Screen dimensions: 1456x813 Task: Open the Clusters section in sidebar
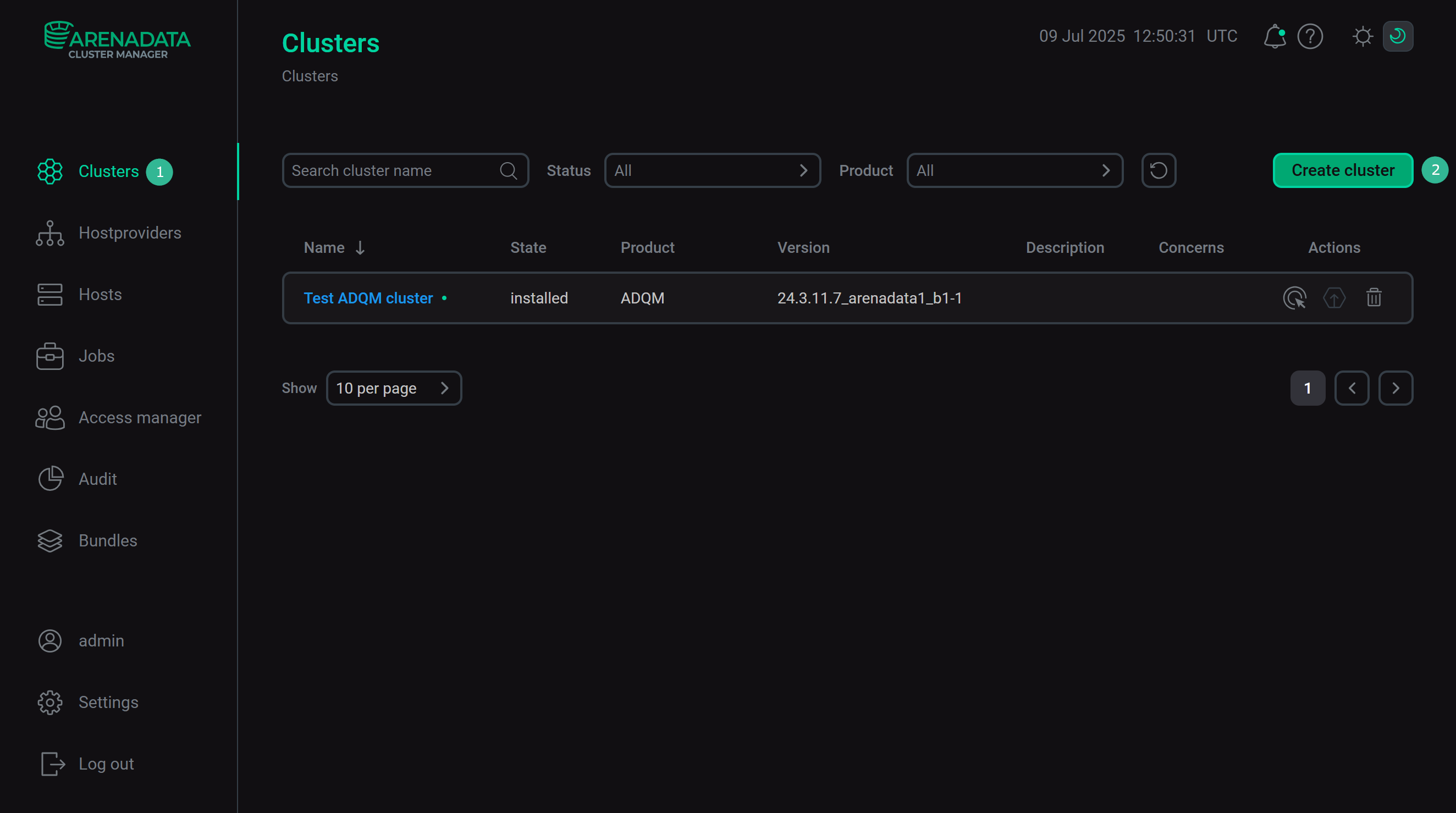(109, 171)
